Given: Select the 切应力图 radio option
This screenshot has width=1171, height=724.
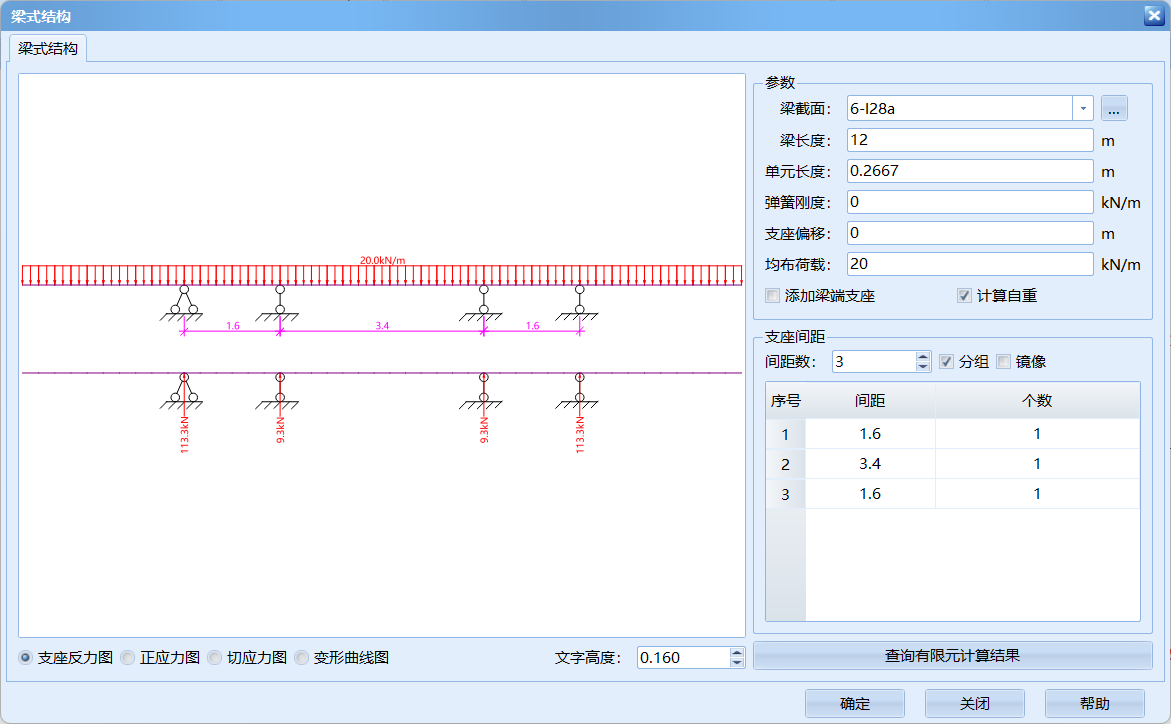Looking at the screenshot, I should (214, 658).
